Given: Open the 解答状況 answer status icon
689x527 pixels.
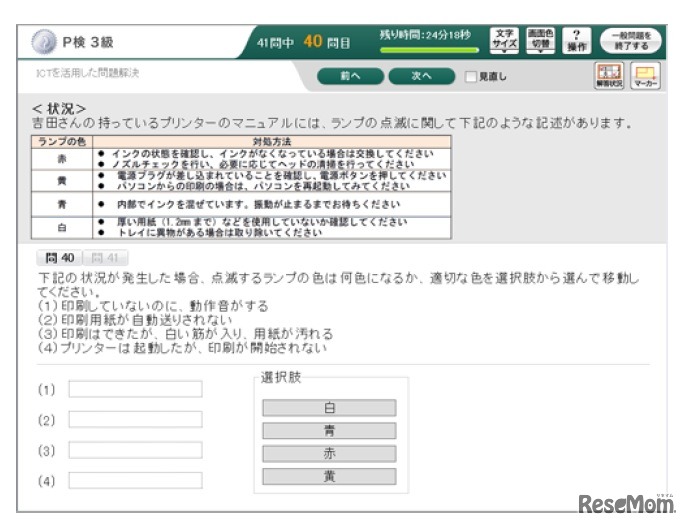Looking at the screenshot, I should coord(609,76).
